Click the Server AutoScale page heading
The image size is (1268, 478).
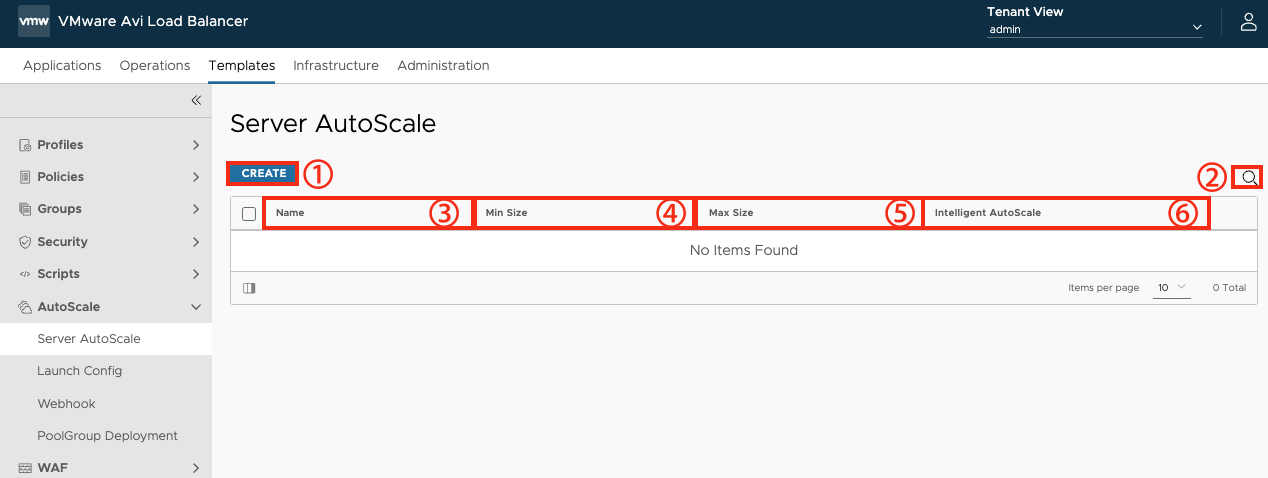(x=333, y=124)
